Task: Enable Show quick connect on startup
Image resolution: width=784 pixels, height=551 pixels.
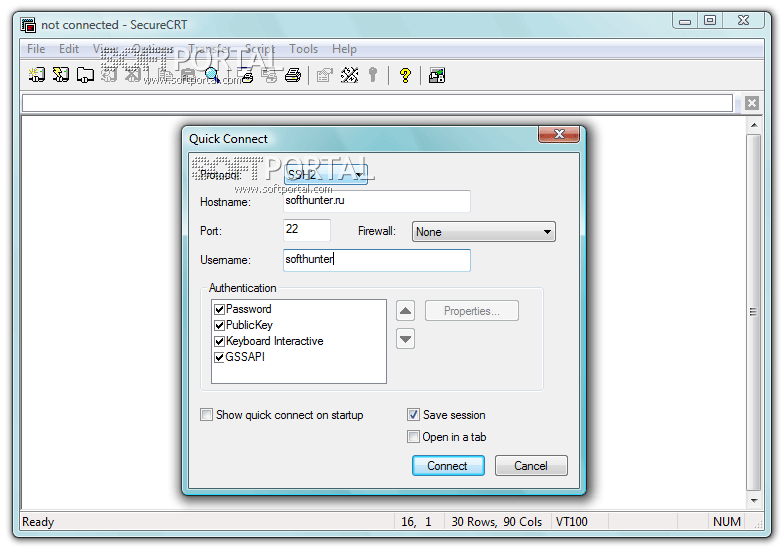Action: click(x=206, y=414)
